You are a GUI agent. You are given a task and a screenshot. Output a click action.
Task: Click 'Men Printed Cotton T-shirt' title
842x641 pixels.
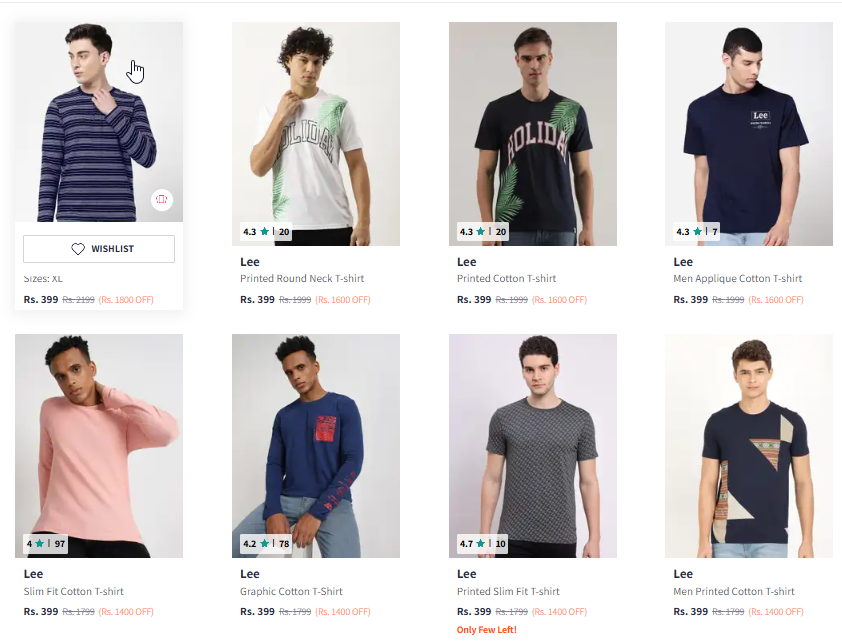click(733, 592)
